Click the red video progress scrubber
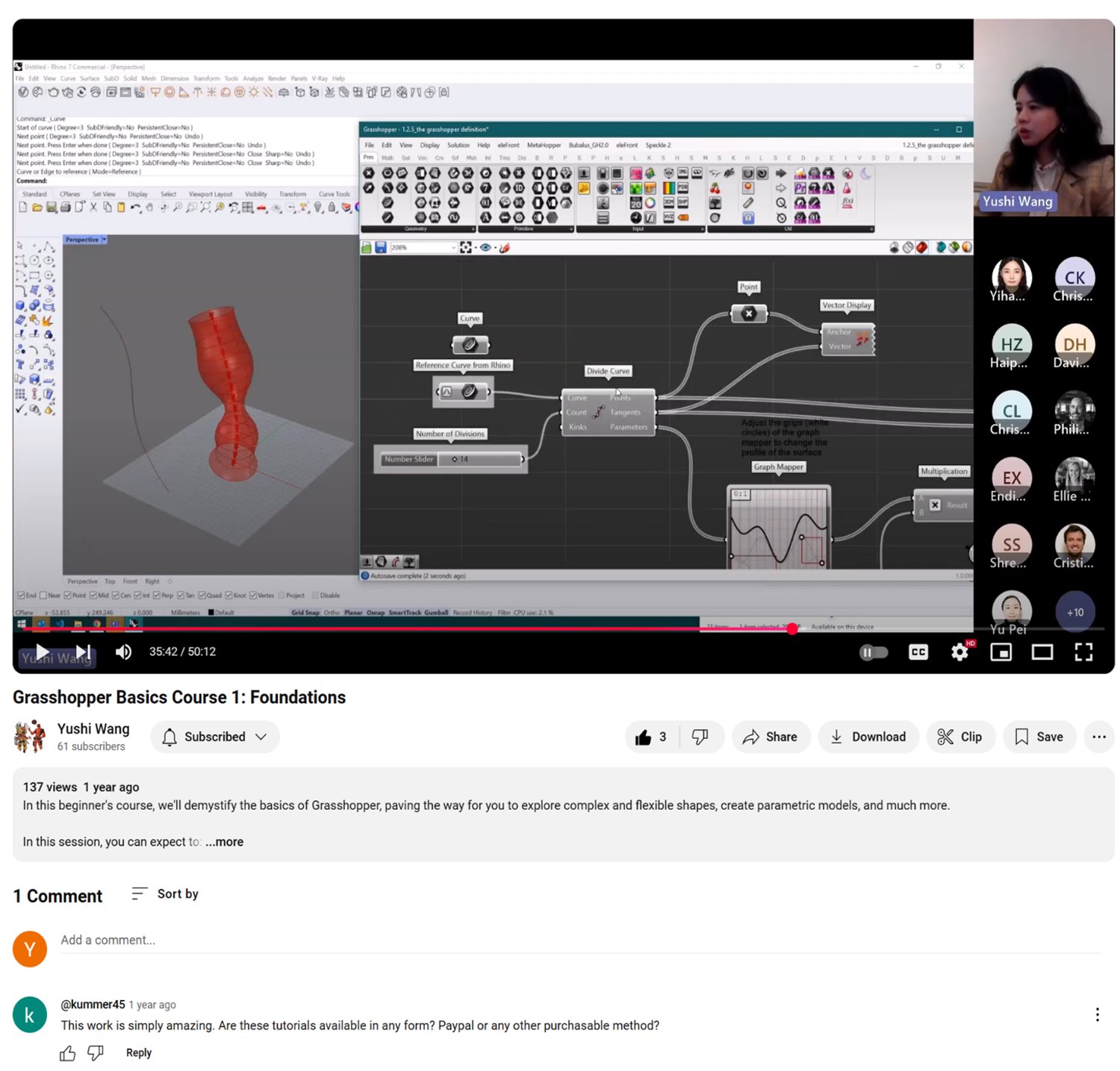Viewport: 1120px width, 1071px height. point(792,629)
